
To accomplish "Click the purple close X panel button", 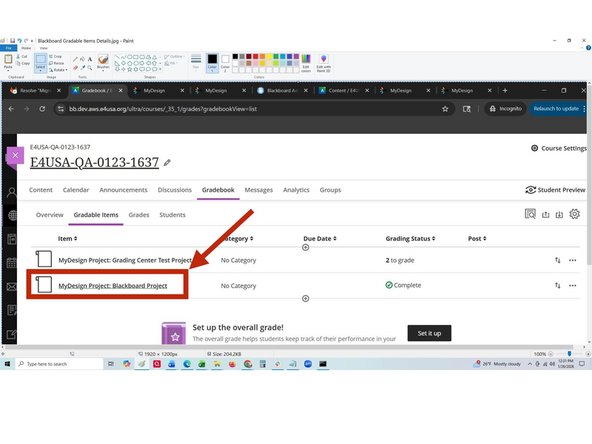I will coord(15,155).
